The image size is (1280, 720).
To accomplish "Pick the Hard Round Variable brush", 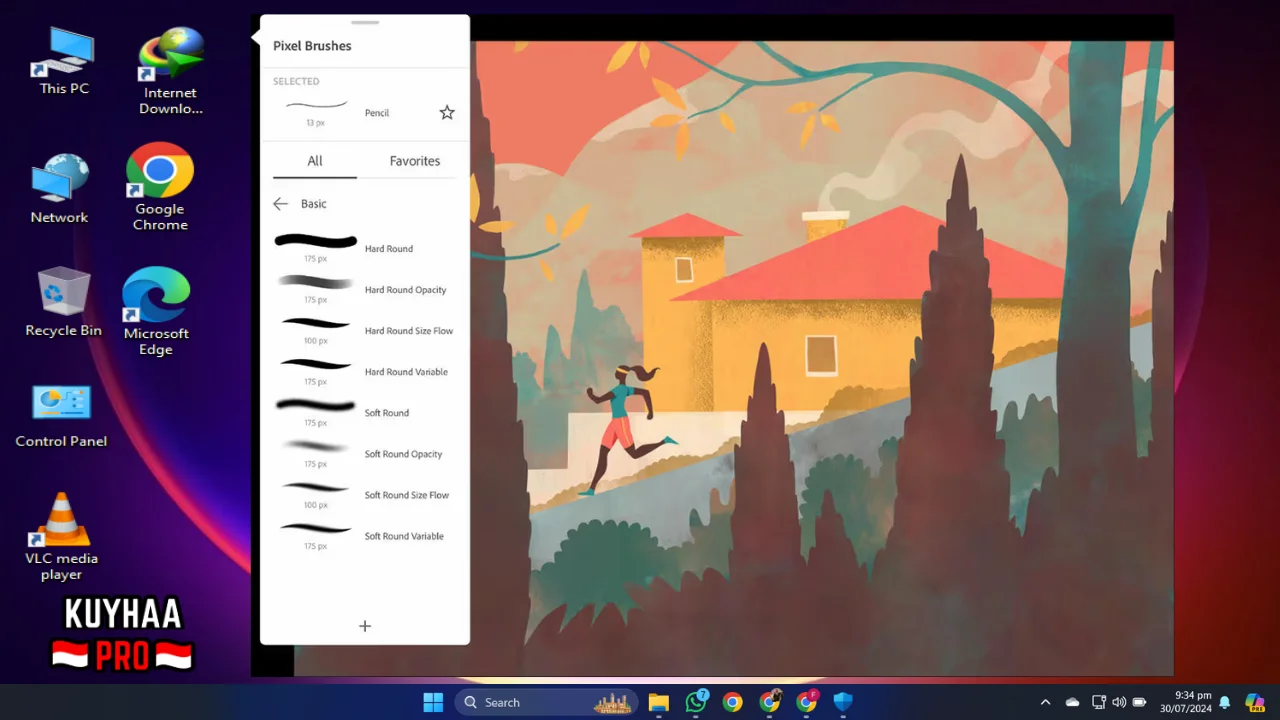I will (x=365, y=371).
